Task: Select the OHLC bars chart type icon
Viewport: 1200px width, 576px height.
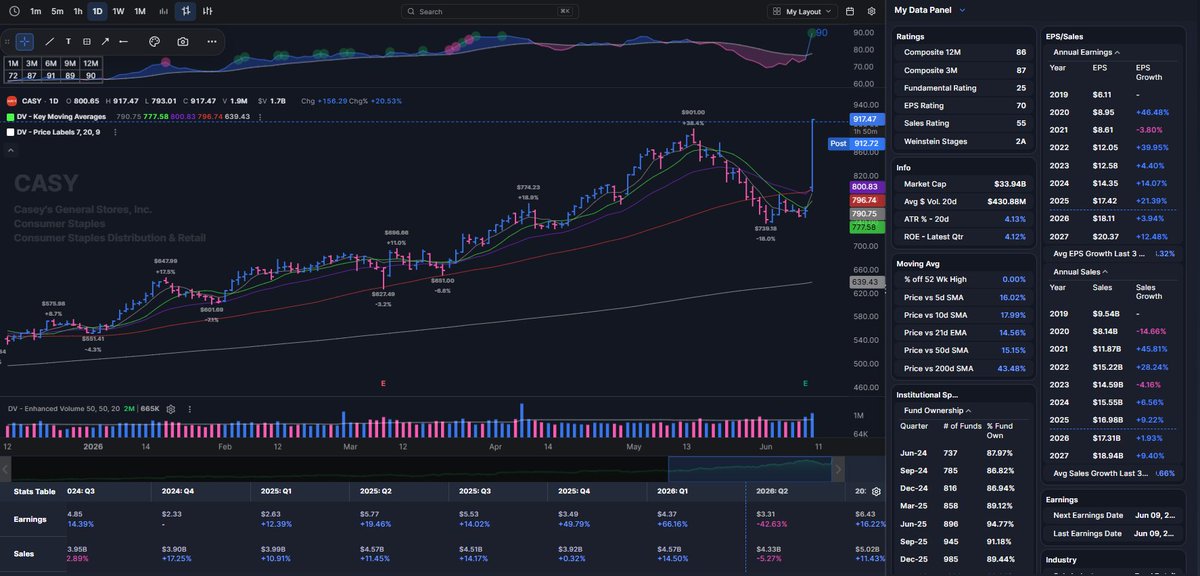Action: [x=185, y=11]
